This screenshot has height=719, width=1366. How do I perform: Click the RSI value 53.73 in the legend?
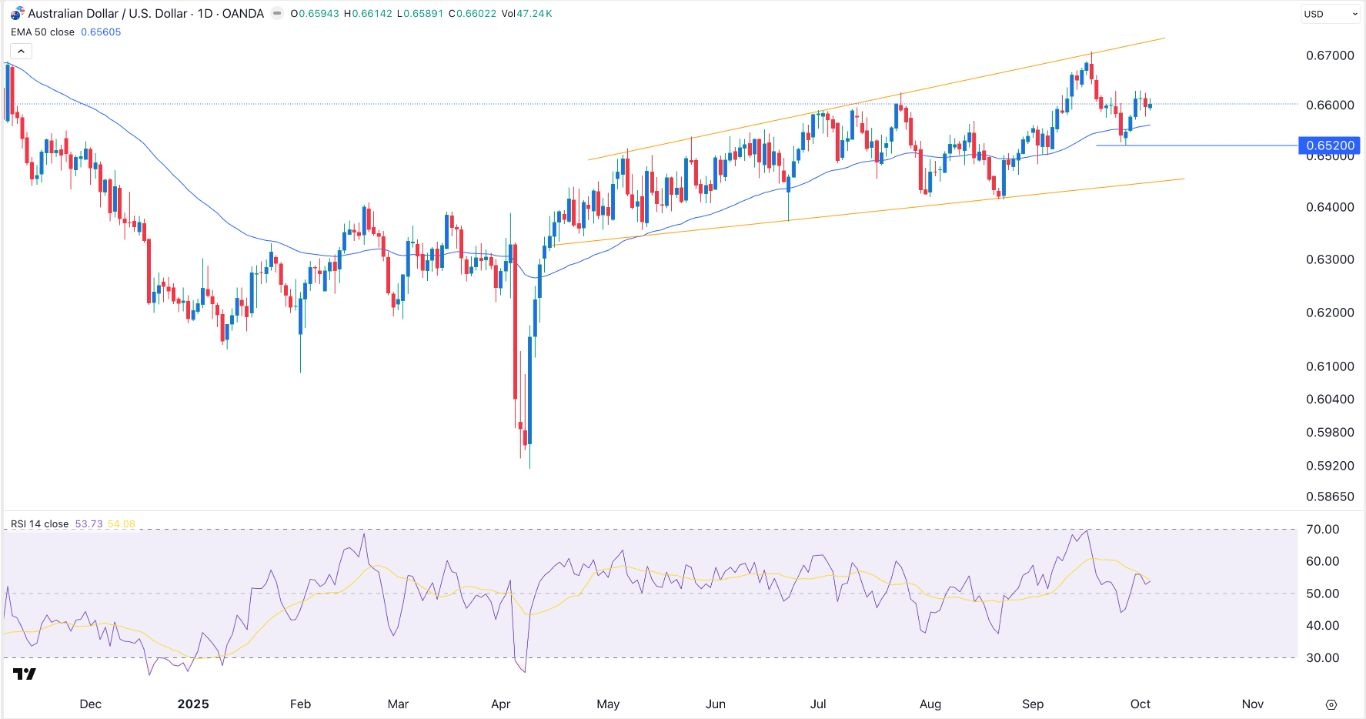pyautogui.click(x=88, y=523)
